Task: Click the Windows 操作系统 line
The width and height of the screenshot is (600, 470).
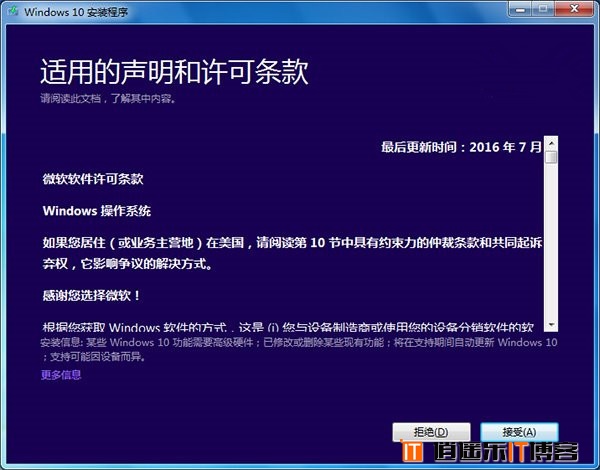Action: tap(97, 211)
